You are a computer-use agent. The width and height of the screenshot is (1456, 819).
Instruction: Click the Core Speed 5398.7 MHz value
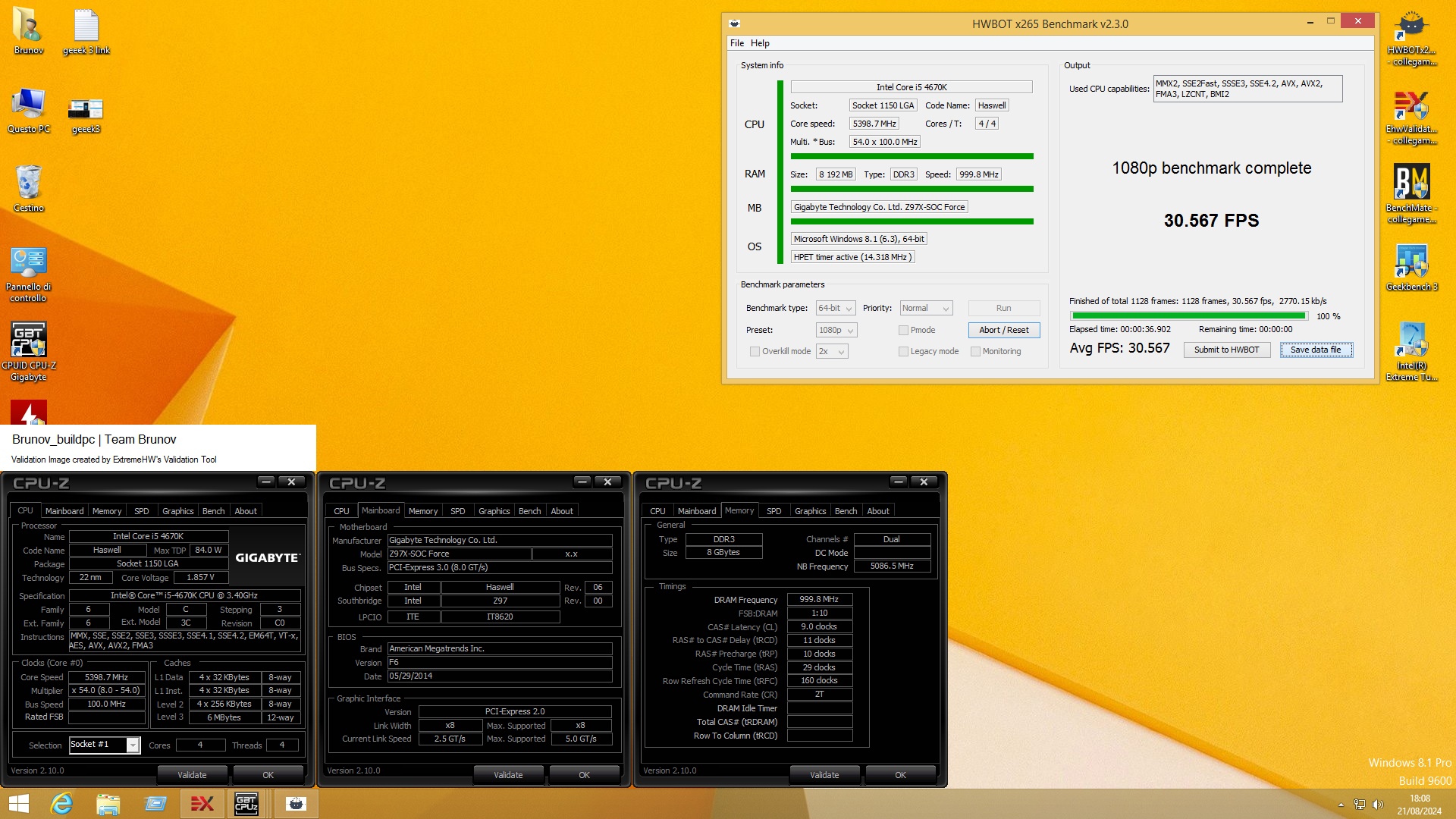click(x=106, y=677)
